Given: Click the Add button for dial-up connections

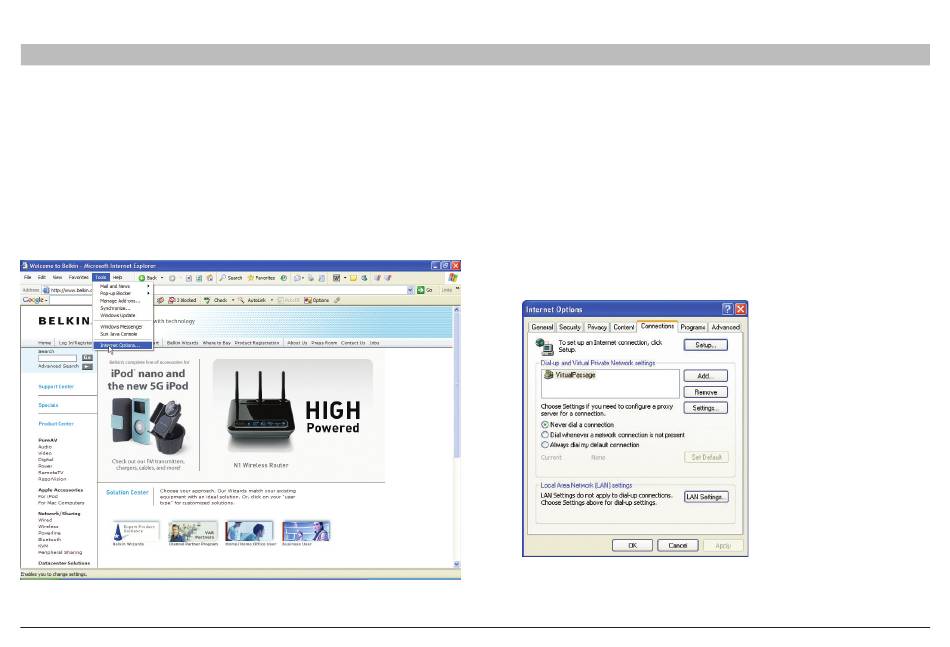Looking at the screenshot, I should coord(706,376).
